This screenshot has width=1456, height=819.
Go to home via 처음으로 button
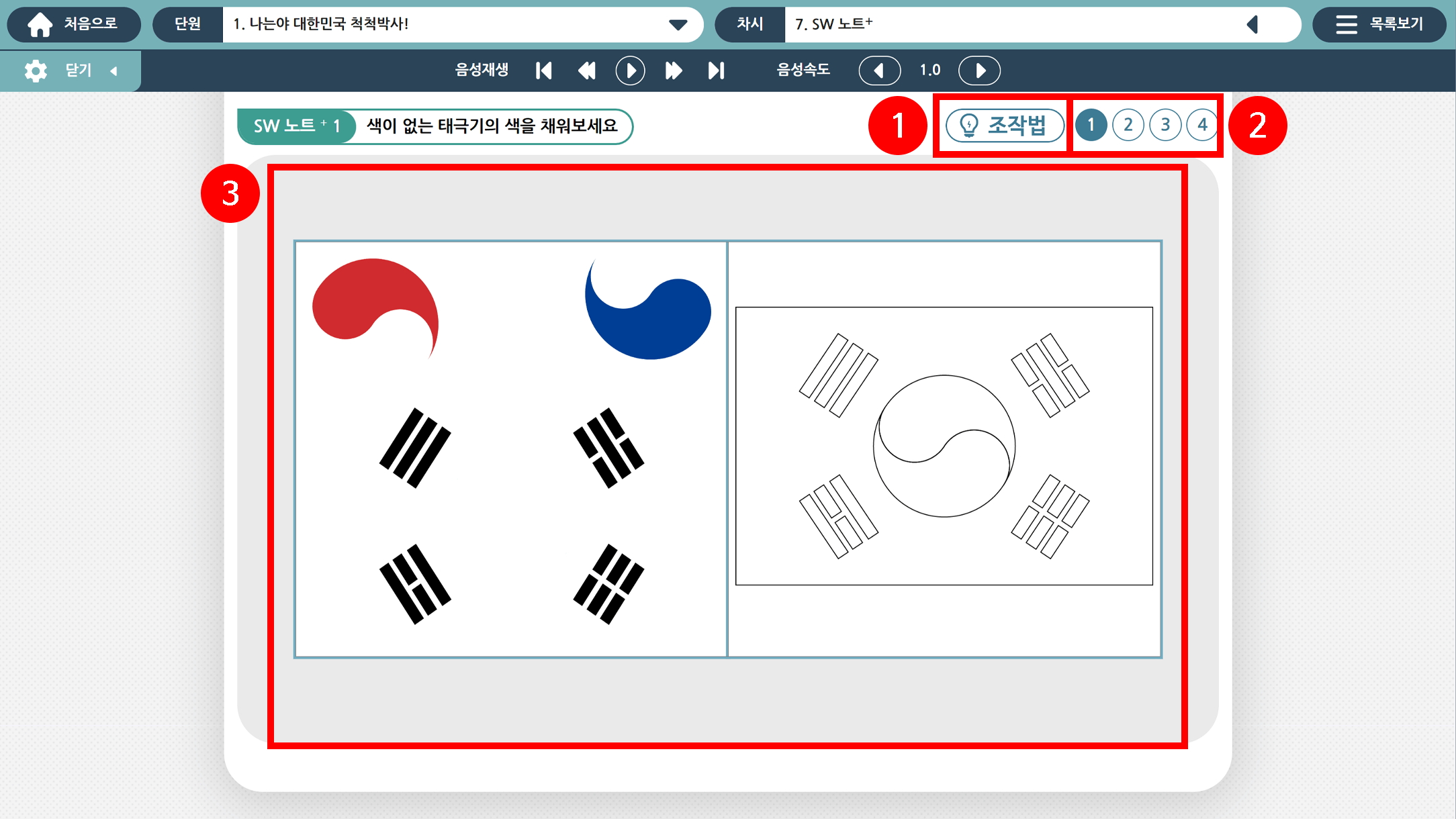point(74,24)
